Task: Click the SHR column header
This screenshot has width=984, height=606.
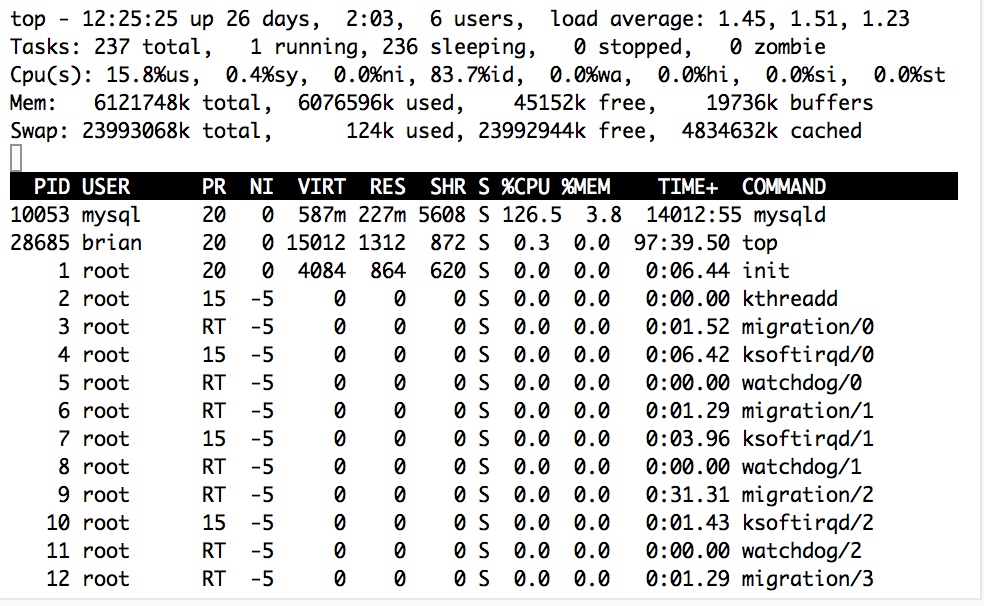Action: point(446,187)
